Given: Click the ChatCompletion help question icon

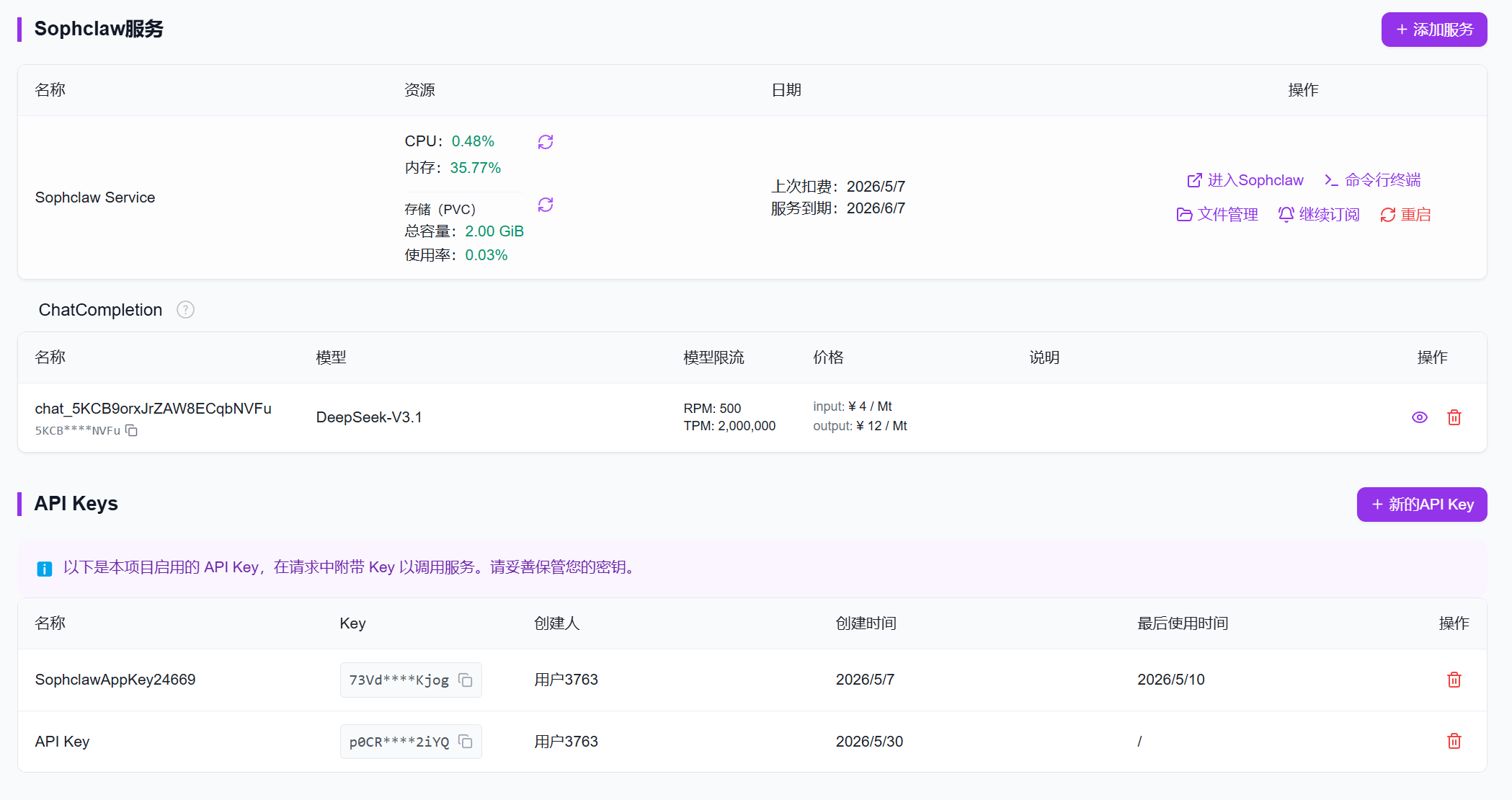Looking at the screenshot, I should pos(185,310).
